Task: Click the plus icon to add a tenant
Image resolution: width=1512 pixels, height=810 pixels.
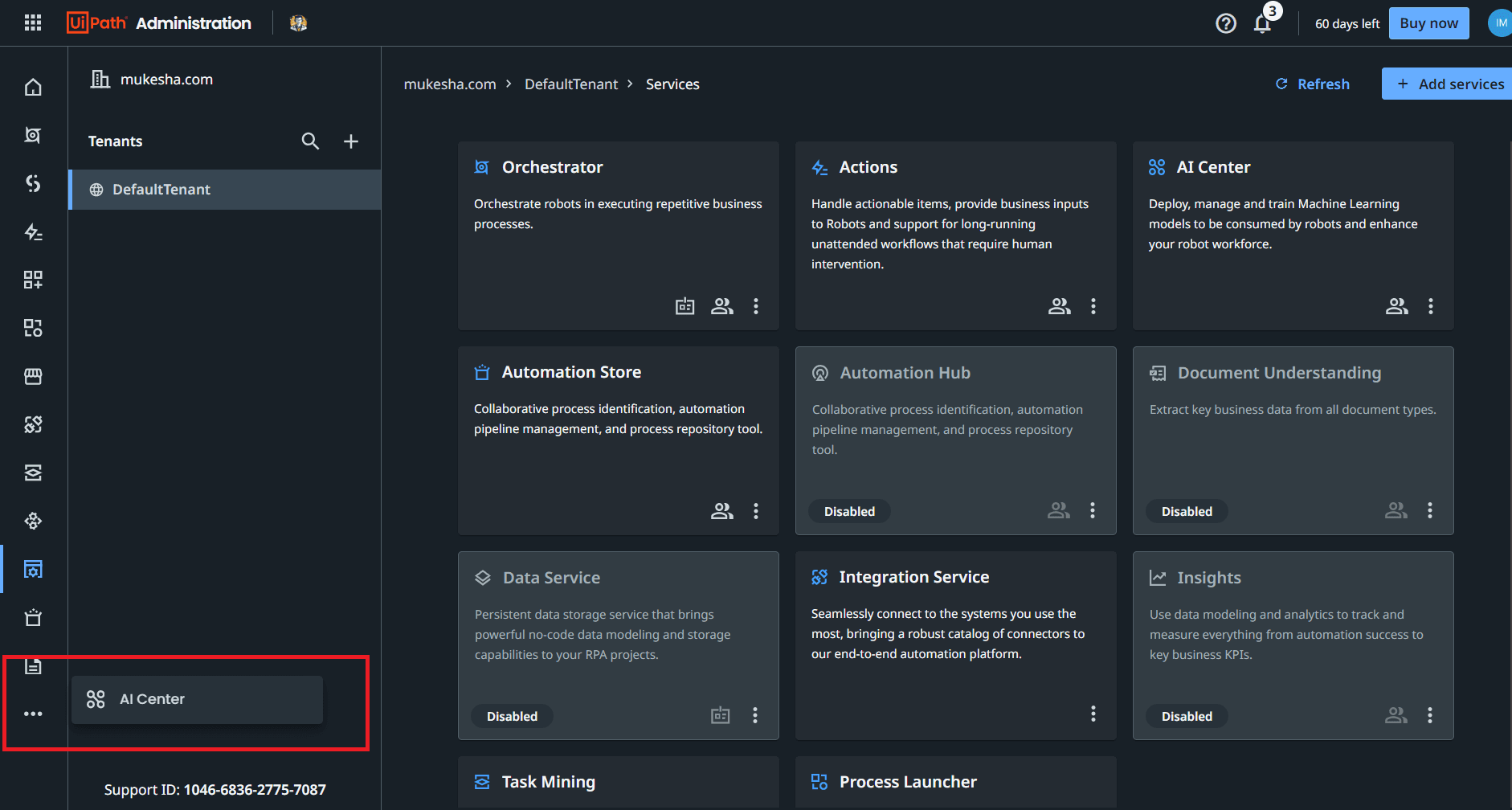Action: (351, 141)
